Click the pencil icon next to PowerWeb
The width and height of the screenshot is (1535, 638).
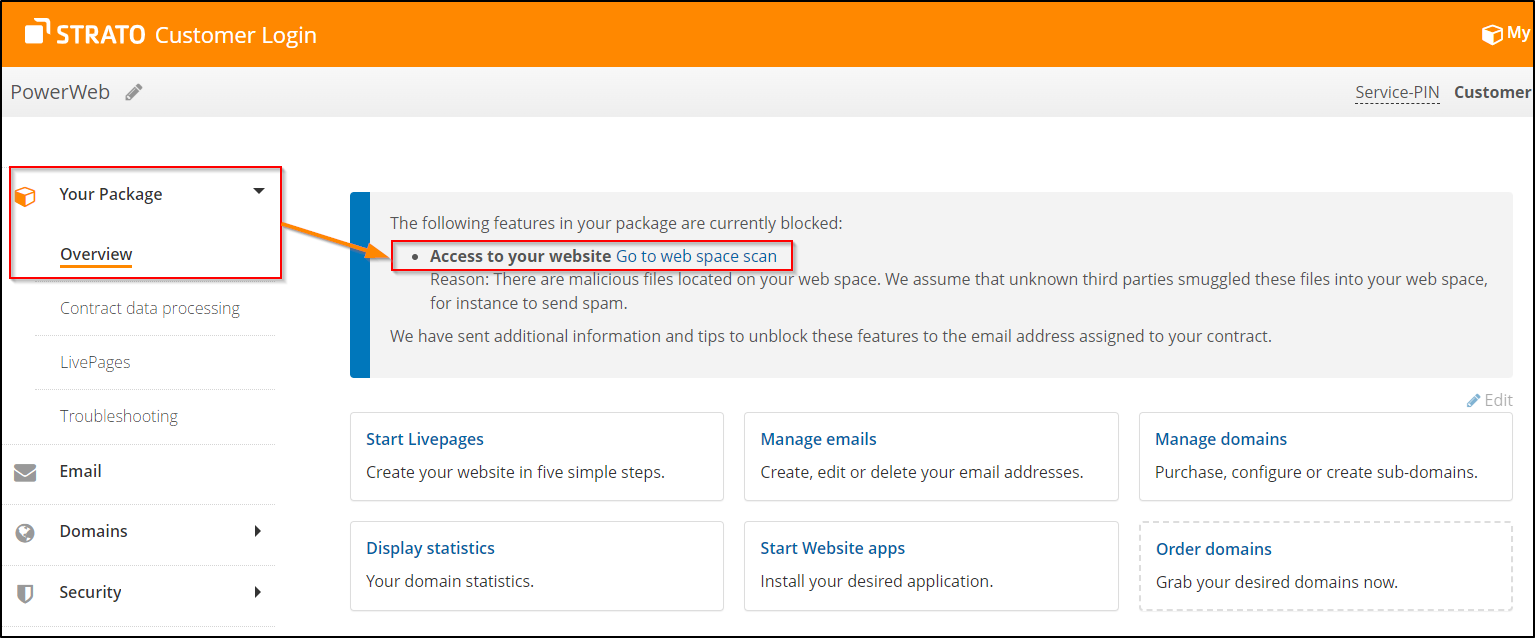[134, 93]
